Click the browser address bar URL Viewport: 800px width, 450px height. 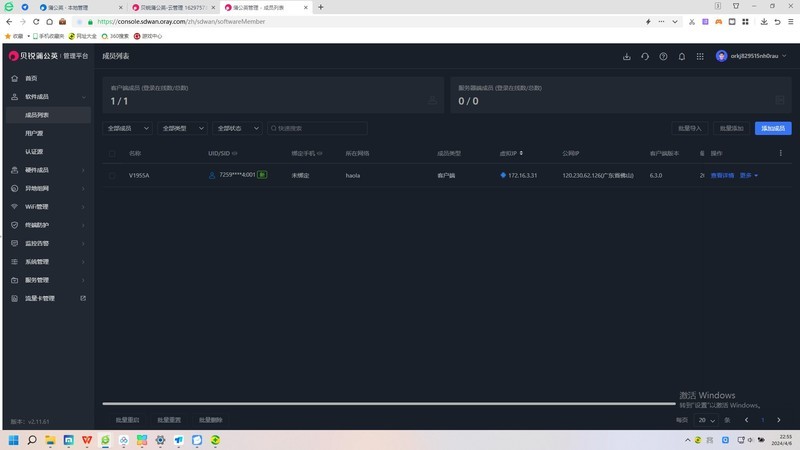(x=181, y=21)
